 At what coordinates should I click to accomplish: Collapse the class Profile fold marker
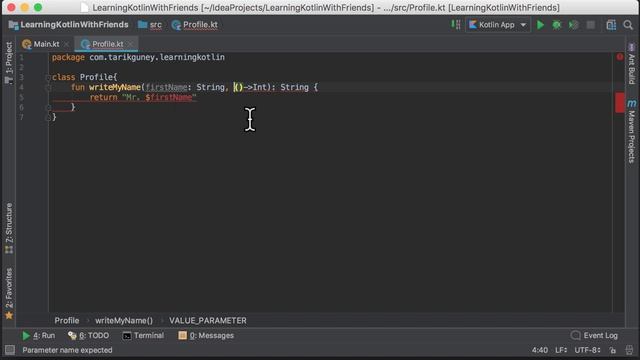pyautogui.click(x=48, y=77)
